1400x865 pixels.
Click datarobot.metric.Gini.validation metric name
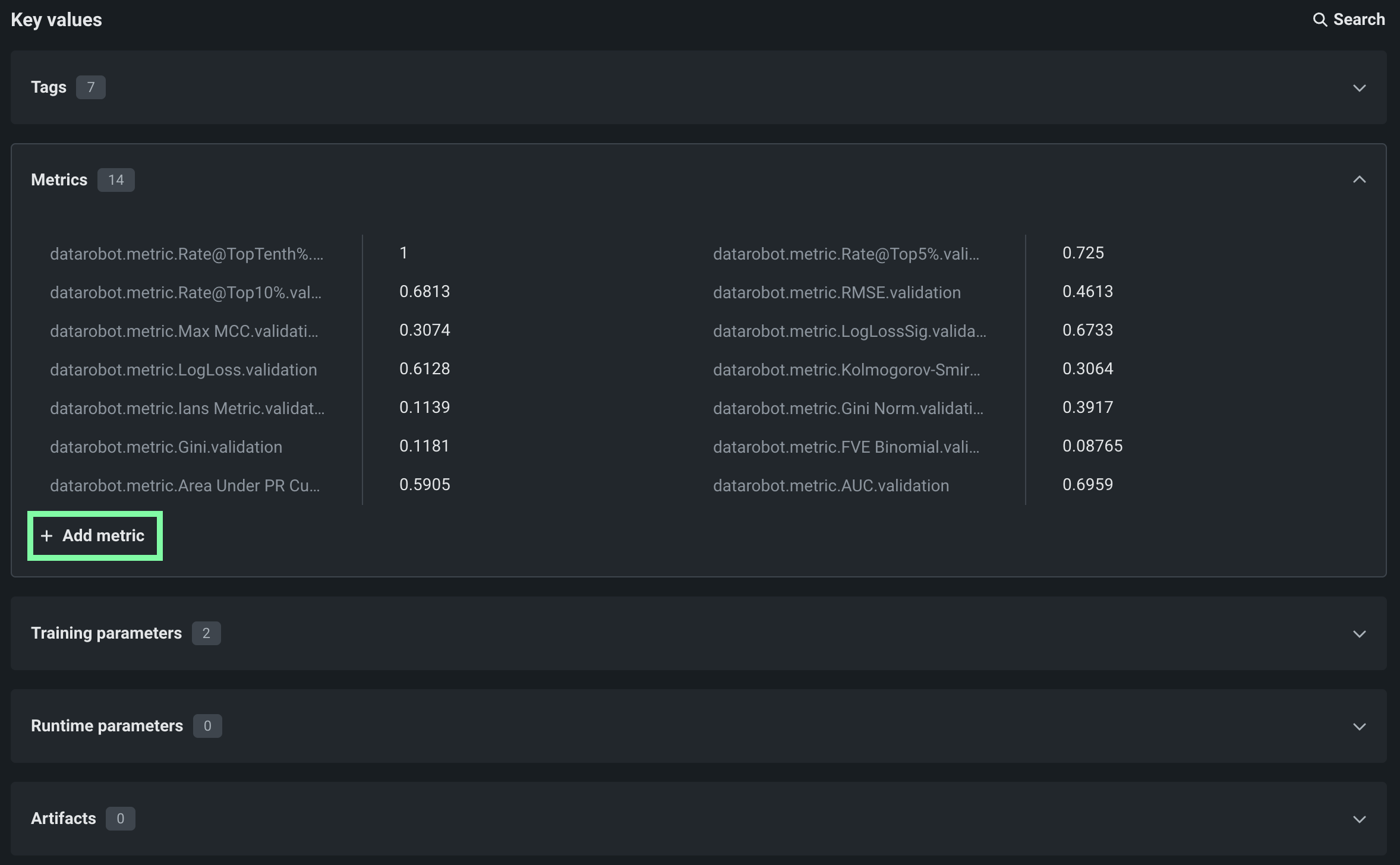click(166, 447)
